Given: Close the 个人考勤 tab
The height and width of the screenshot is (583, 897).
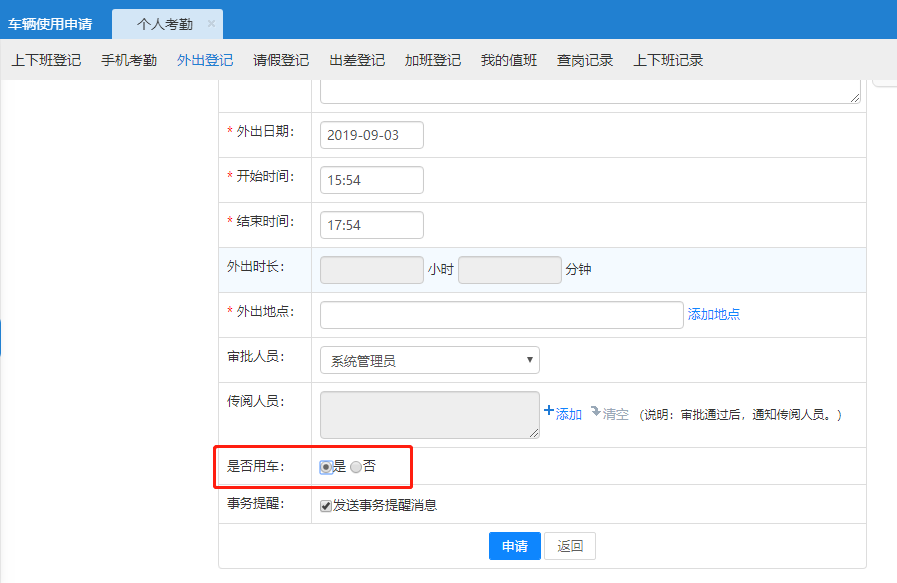Looking at the screenshot, I should click(x=210, y=23).
